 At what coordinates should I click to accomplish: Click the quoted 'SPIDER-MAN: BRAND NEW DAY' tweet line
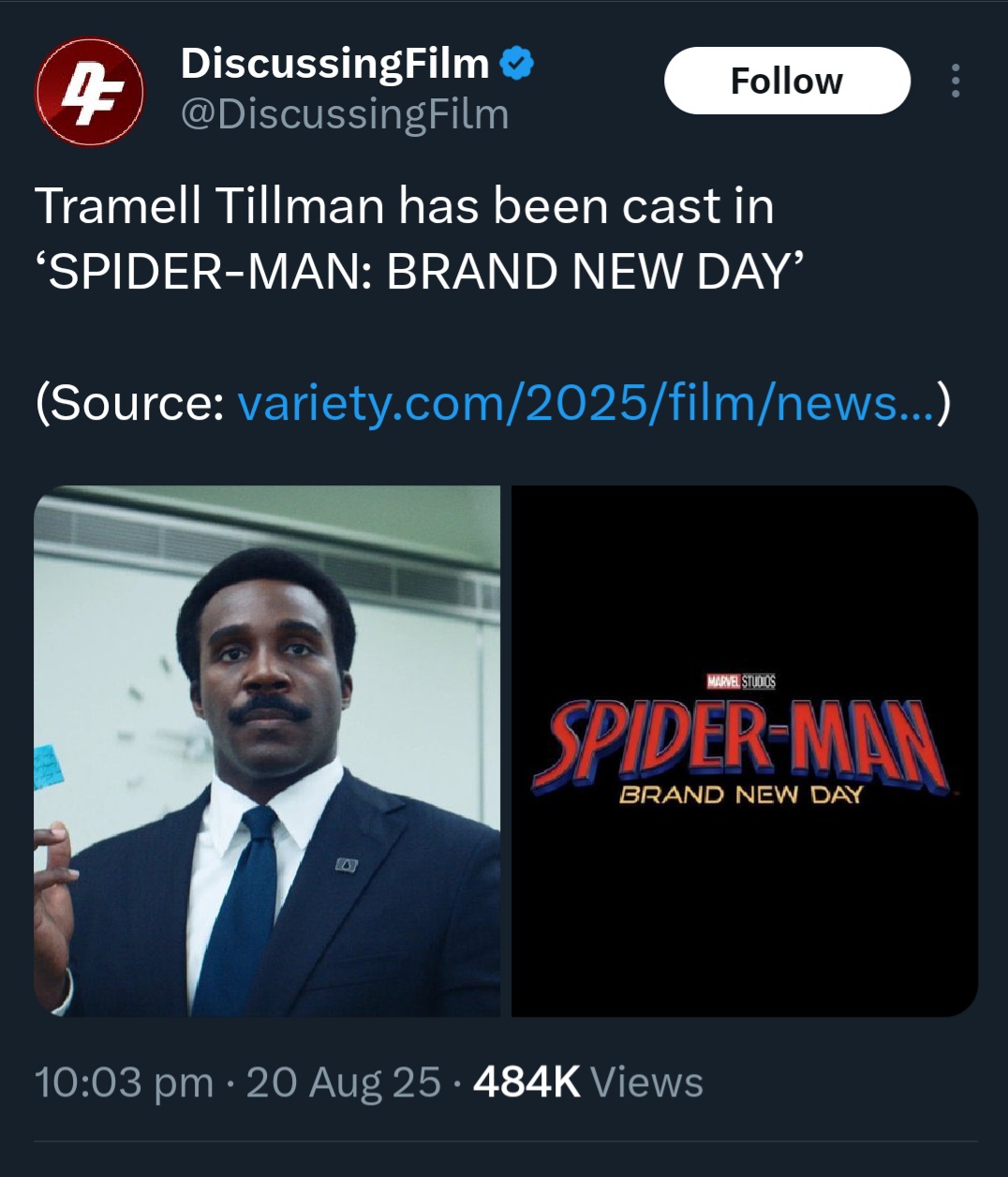(x=419, y=272)
